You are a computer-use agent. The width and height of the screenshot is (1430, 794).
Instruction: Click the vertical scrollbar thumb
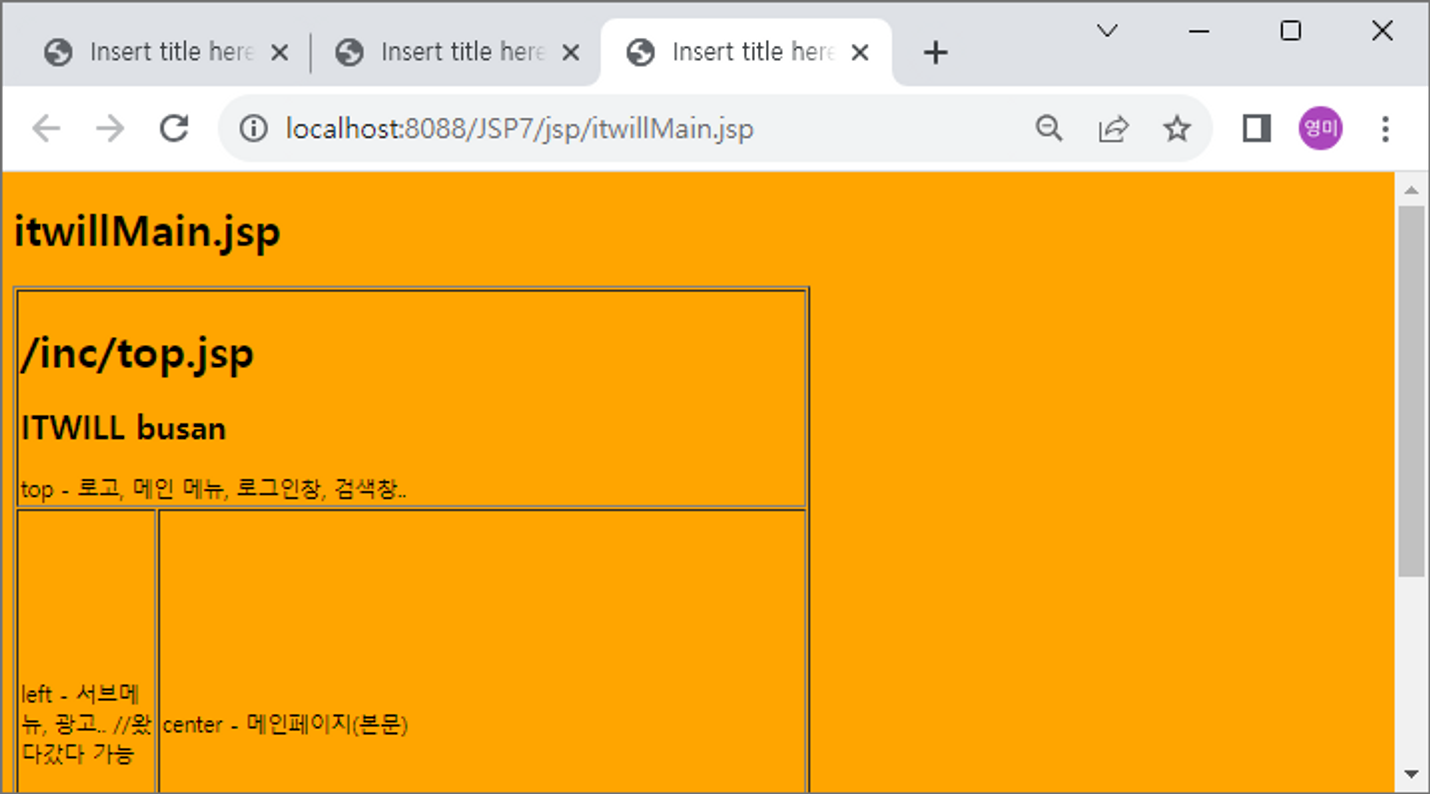(x=1411, y=391)
